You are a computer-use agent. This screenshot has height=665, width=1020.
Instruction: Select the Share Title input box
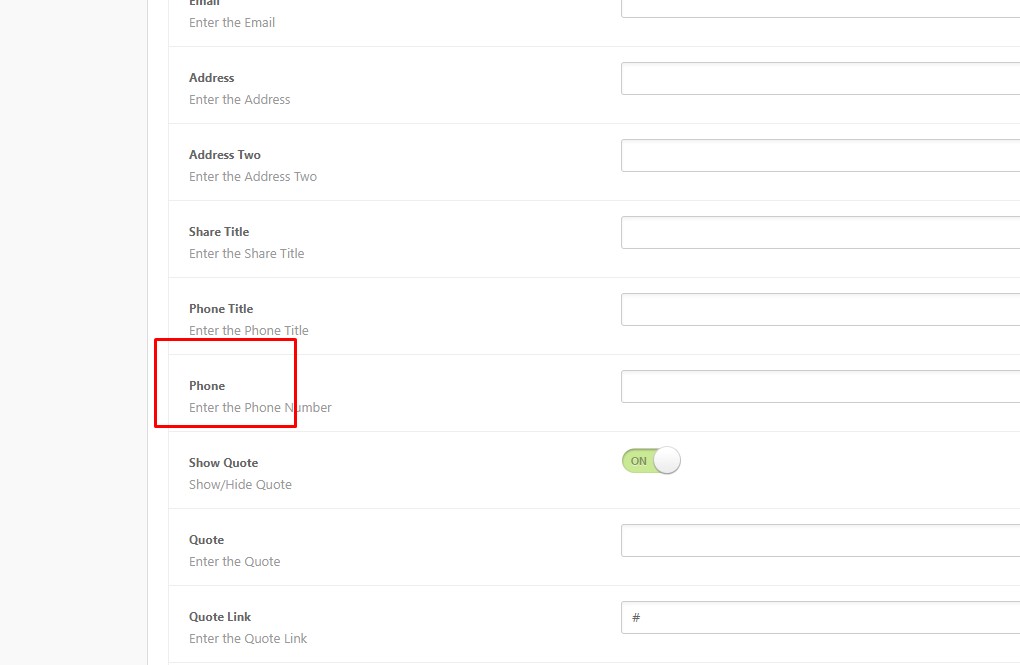tap(820, 233)
